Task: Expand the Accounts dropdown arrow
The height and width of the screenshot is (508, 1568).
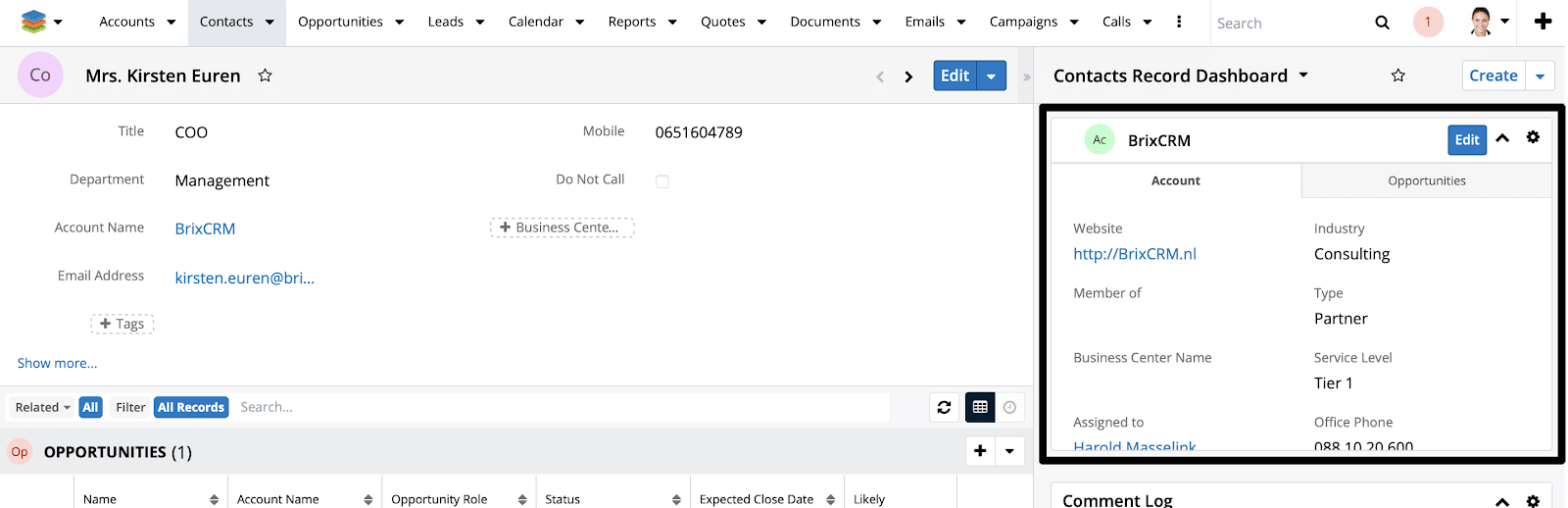Action: coord(171,23)
